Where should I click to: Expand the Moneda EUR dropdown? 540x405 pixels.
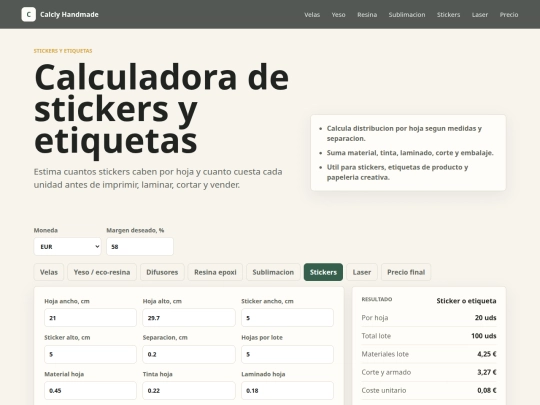tap(68, 247)
